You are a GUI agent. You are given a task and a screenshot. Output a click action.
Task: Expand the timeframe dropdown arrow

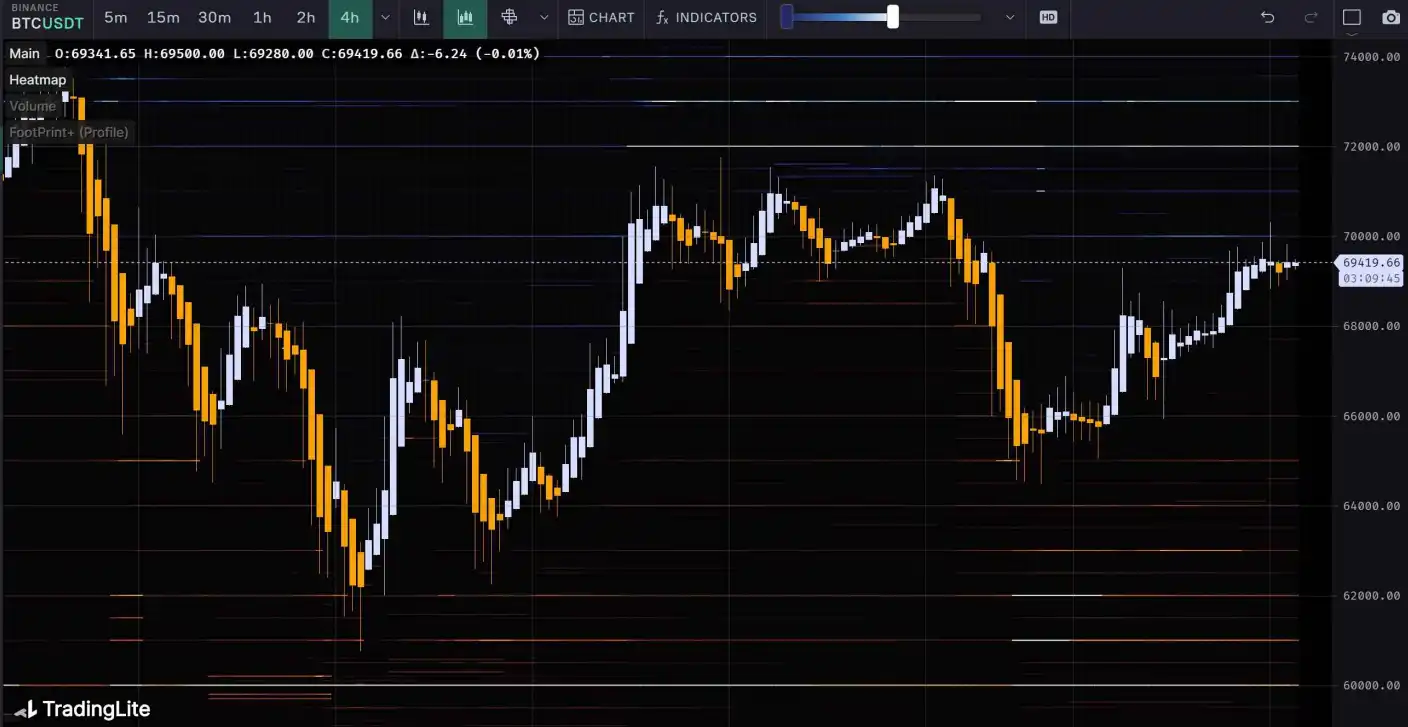[x=385, y=17]
